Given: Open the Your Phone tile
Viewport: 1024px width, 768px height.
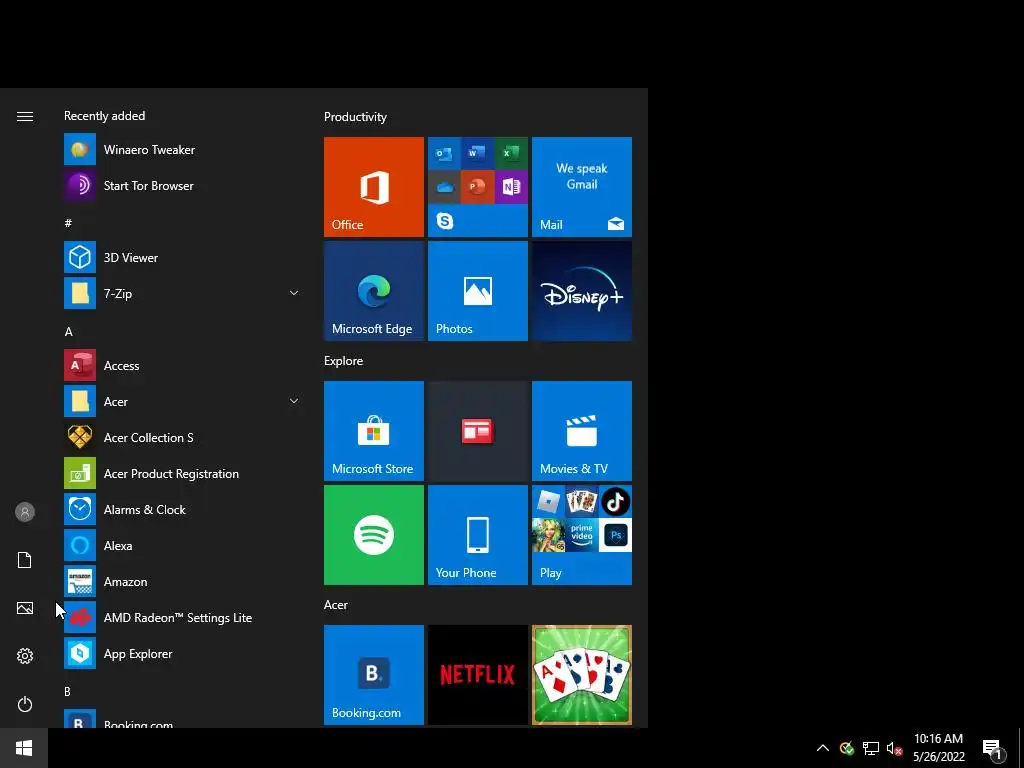Looking at the screenshot, I should [477, 535].
